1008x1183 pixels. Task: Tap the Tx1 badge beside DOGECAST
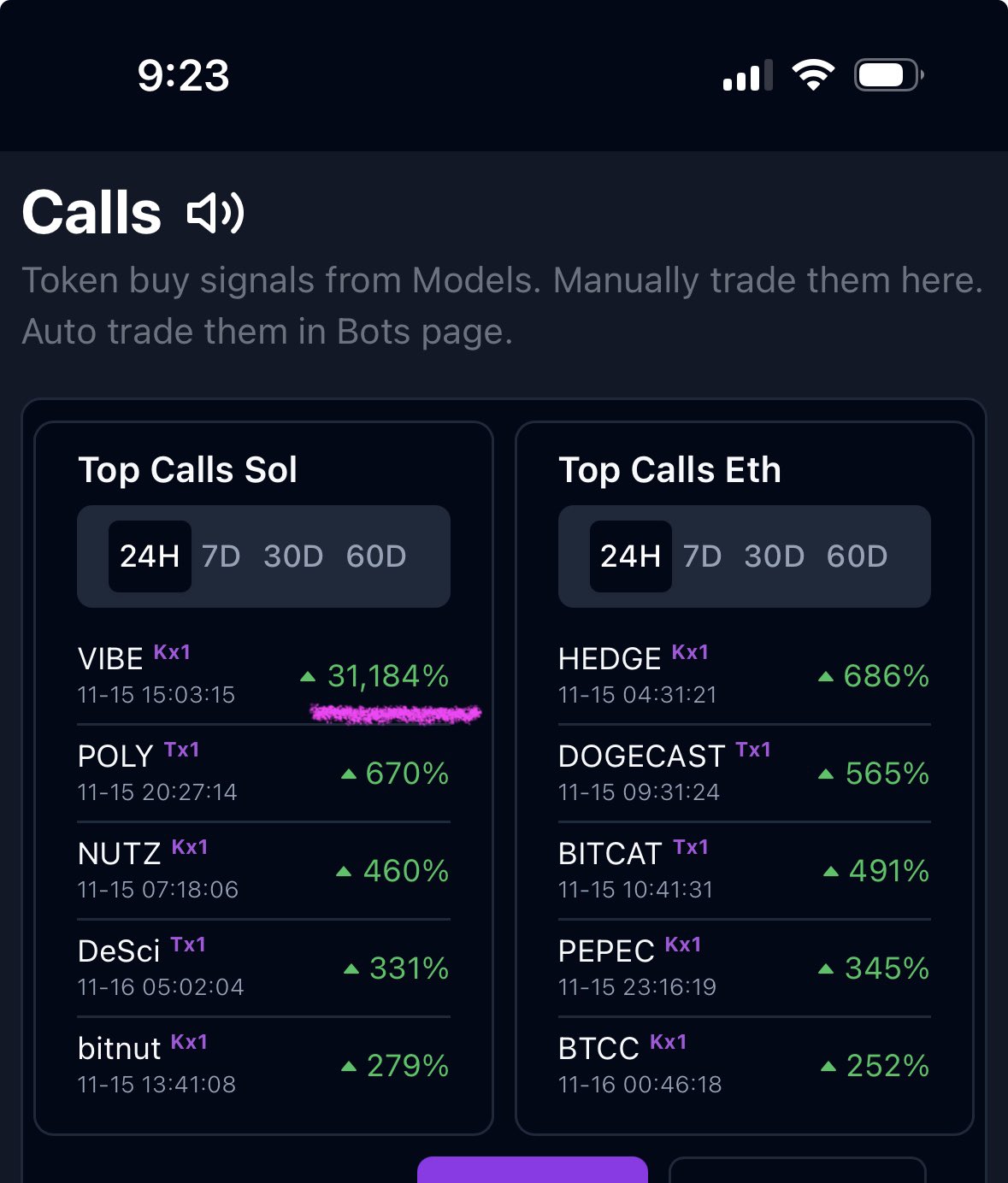tap(753, 750)
